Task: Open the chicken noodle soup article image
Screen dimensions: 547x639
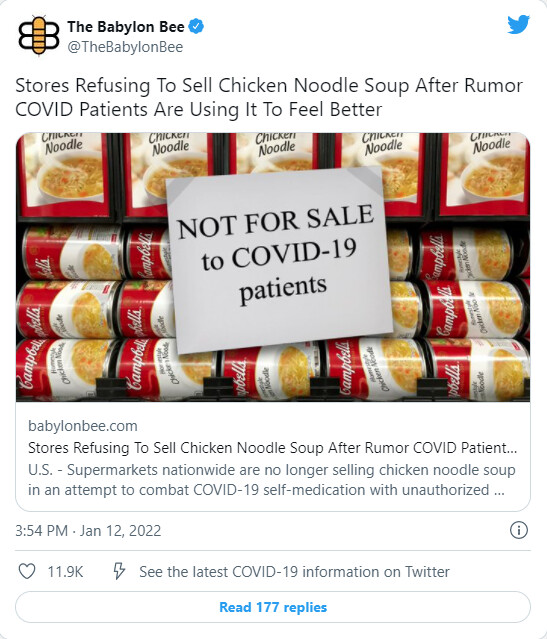Action: [273, 267]
